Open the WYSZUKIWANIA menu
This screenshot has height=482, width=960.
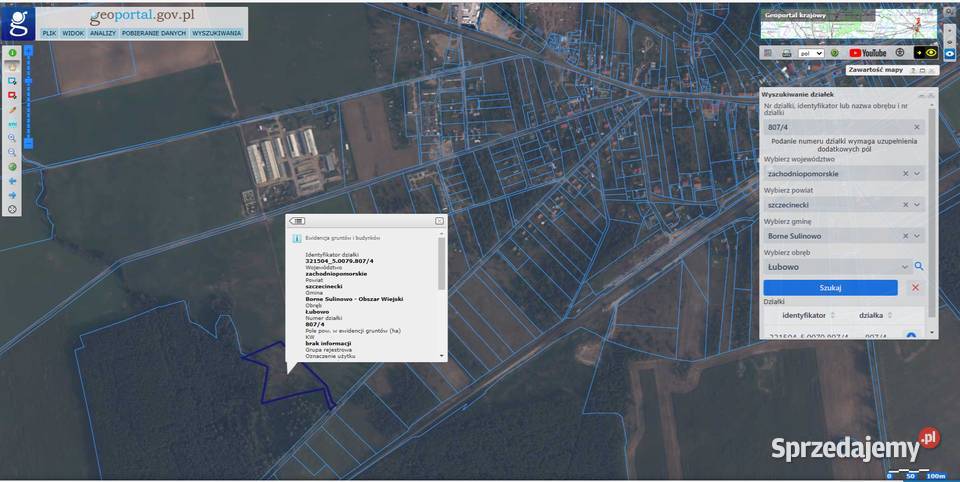(x=217, y=33)
